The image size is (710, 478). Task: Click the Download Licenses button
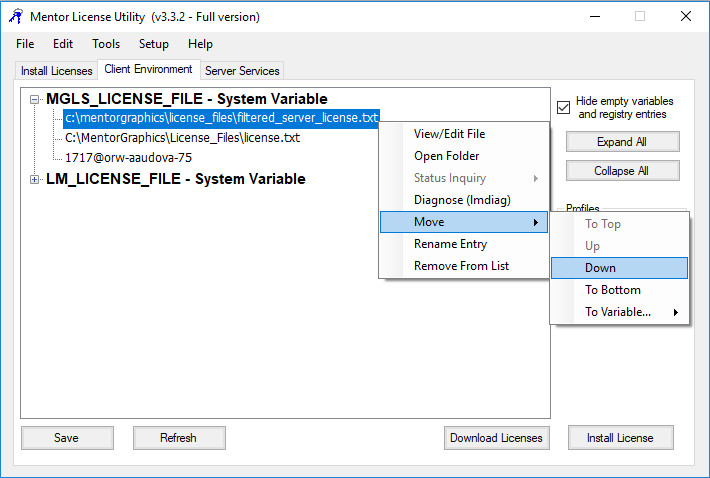[x=496, y=438]
